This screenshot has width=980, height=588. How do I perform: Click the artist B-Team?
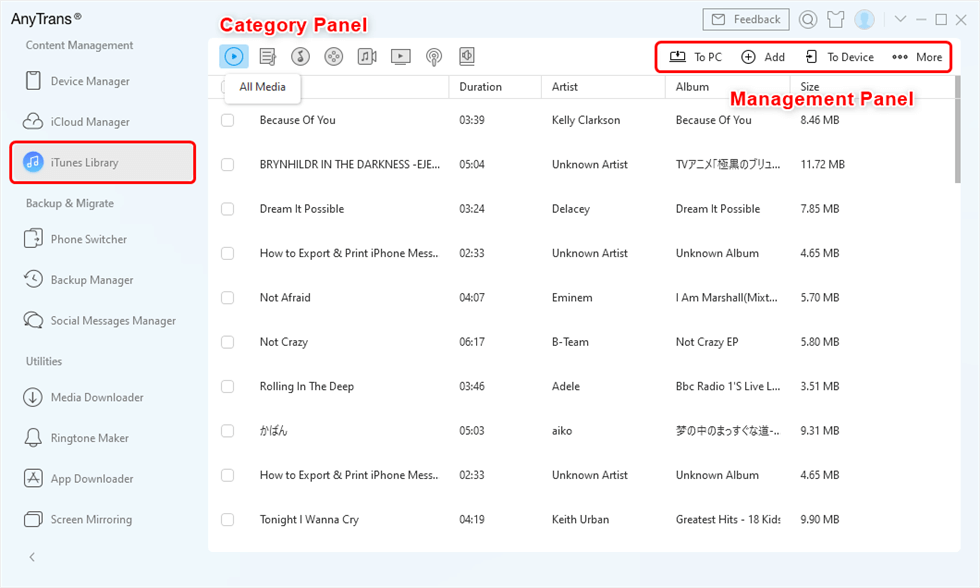click(x=570, y=342)
